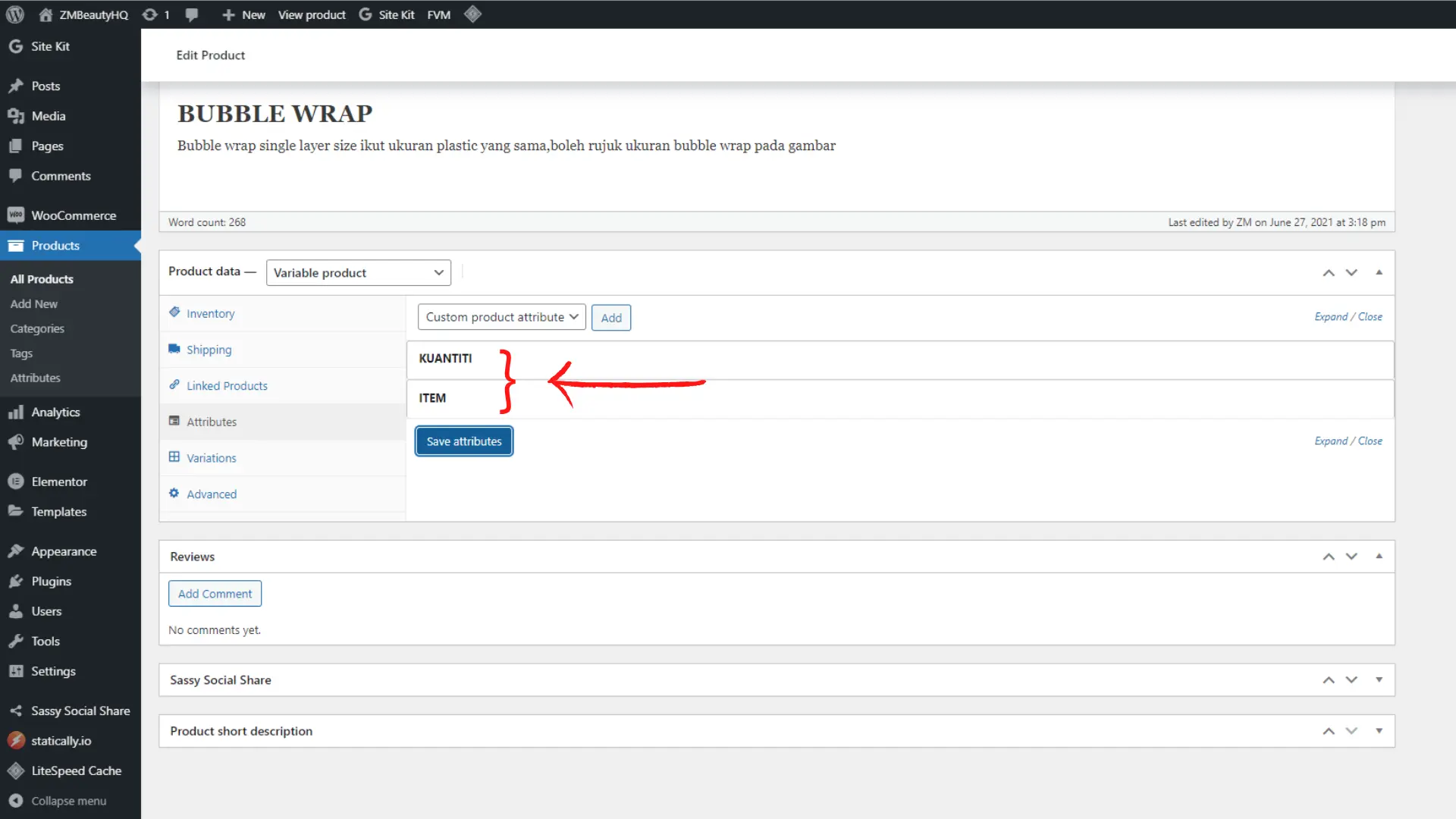Click the Templates folder icon

(15, 511)
